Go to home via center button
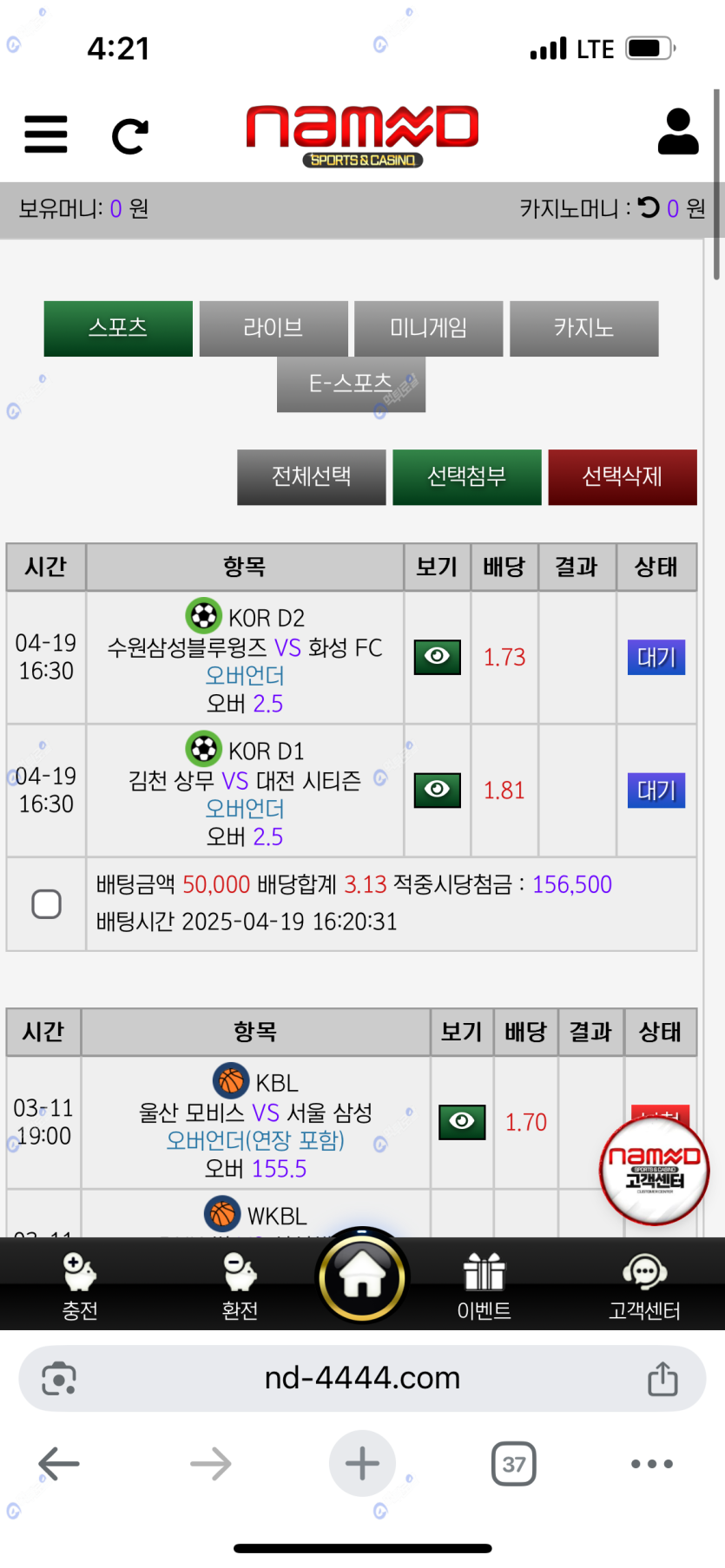This screenshot has width=725, height=1568. tap(362, 1277)
